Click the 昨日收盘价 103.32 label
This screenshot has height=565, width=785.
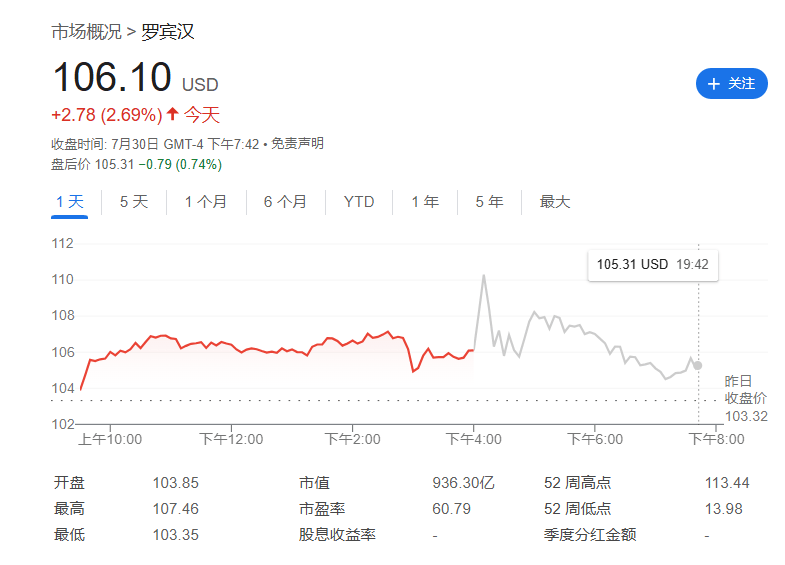point(745,398)
